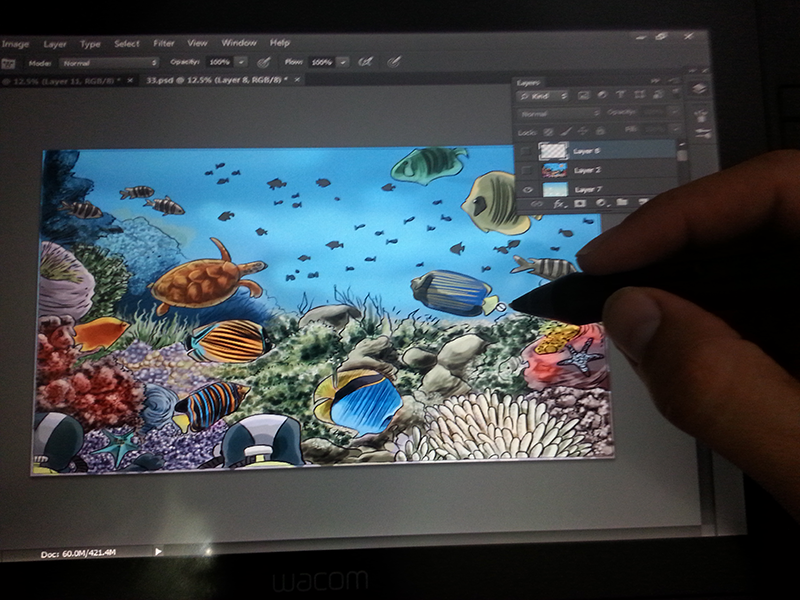
Task: Open the Fill arrow in Layers panel
Action: tap(676, 129)
